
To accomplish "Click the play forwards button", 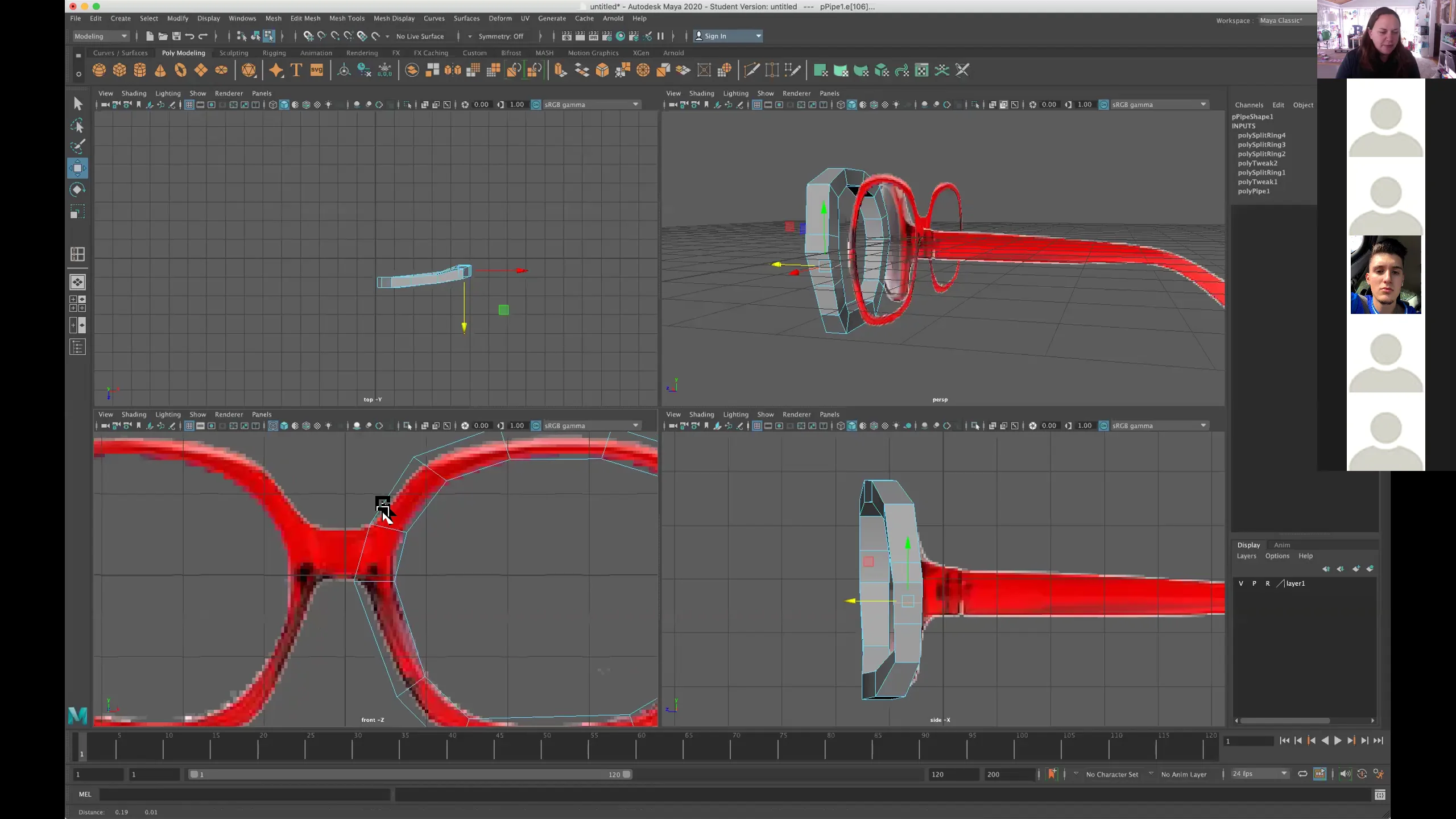I will [x=1338, y=741].
